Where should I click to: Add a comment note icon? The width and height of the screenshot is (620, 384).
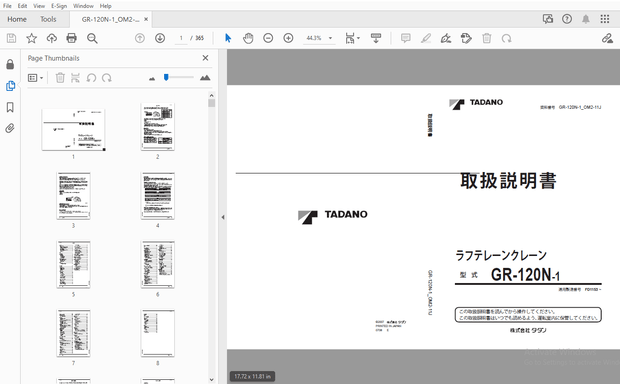point(405,38)
